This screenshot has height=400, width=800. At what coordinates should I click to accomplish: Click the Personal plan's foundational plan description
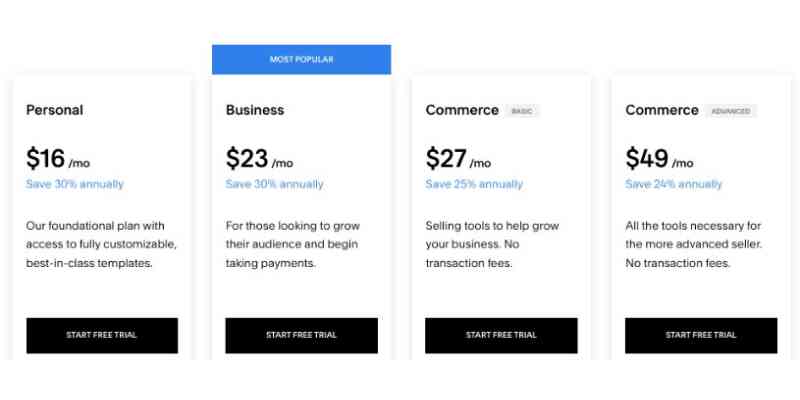(x=101, y=244)
